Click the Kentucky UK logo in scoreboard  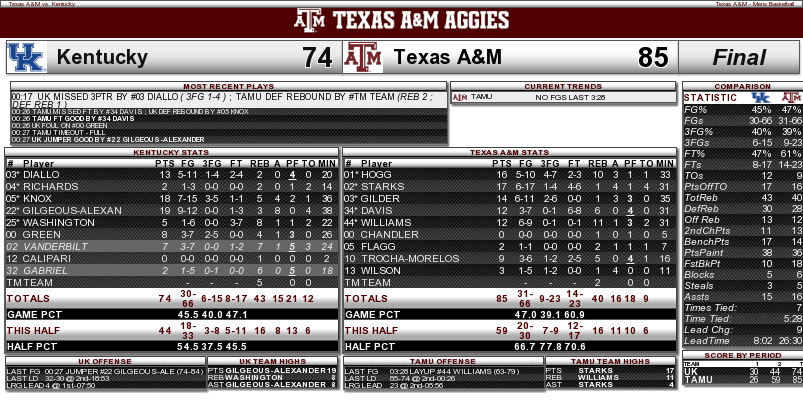pyautogui.click(x=27, y=57)
